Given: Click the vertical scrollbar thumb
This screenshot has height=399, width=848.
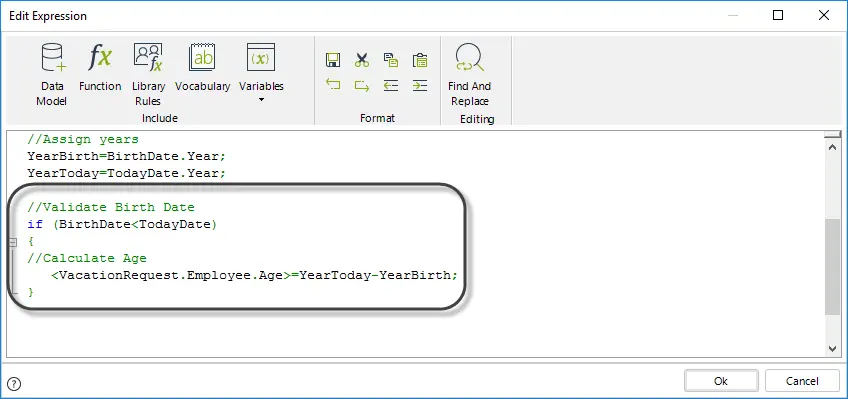Looking at the screenshot, I should 833,267.
